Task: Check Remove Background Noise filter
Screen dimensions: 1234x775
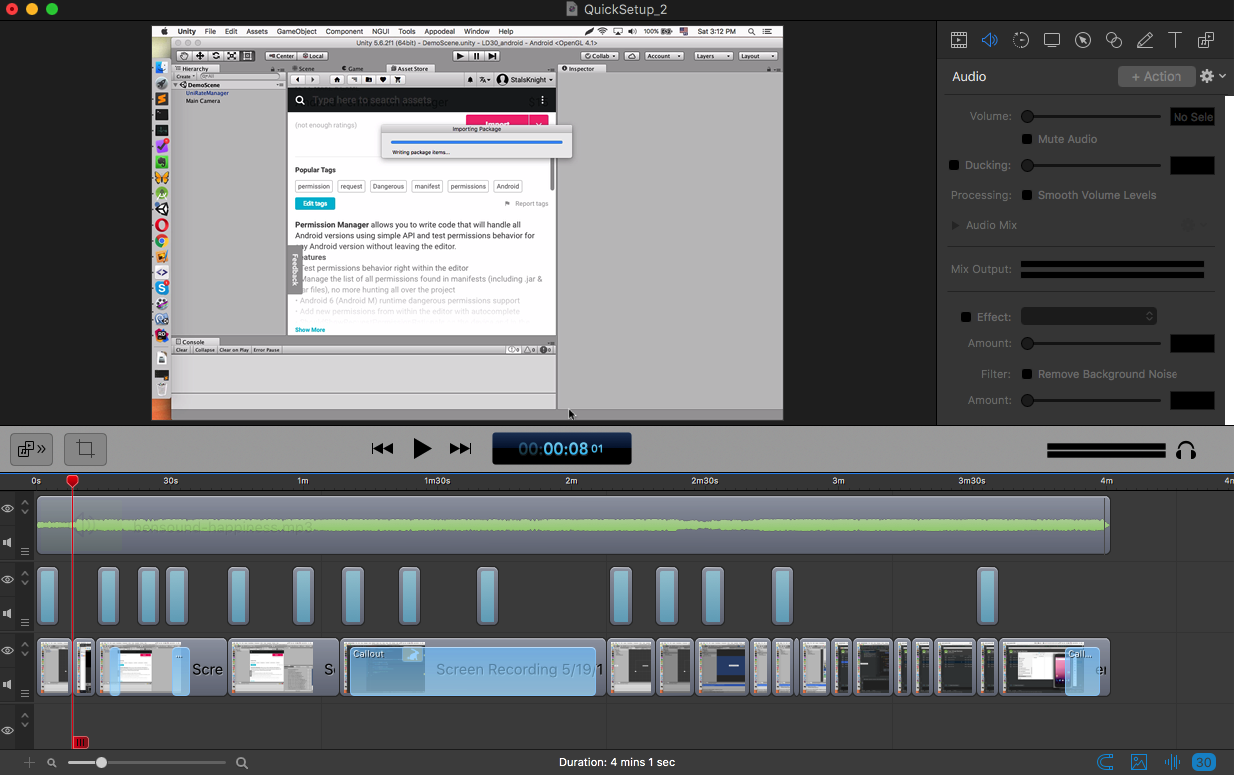Action: (x=1027, y=374)
